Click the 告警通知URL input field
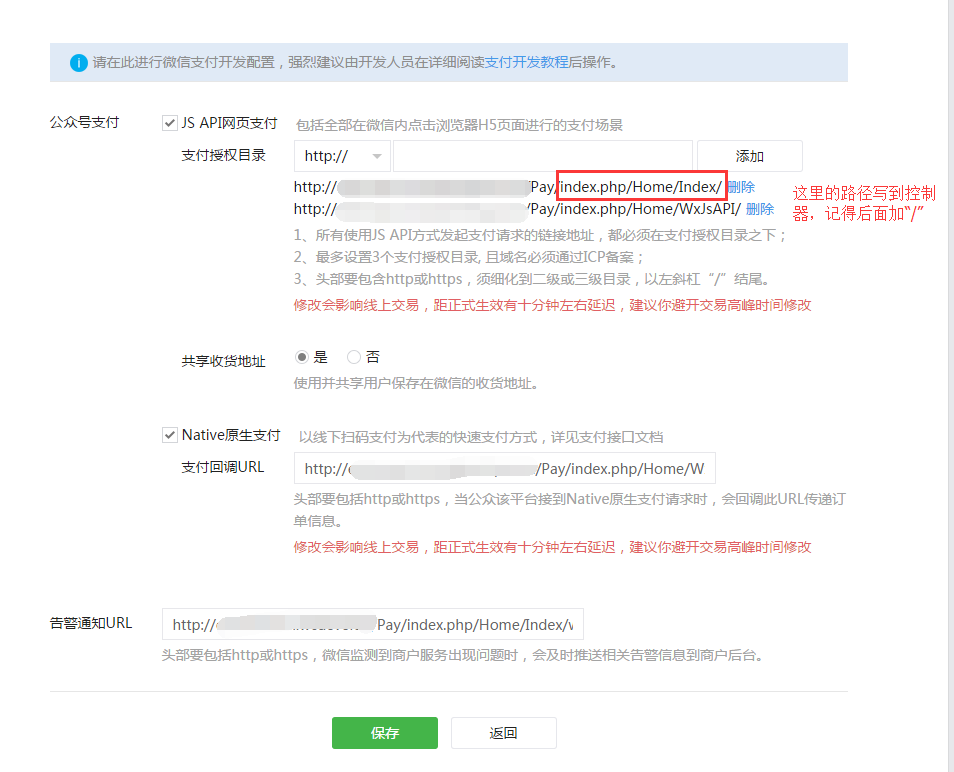954x772 pixels. 372,625
